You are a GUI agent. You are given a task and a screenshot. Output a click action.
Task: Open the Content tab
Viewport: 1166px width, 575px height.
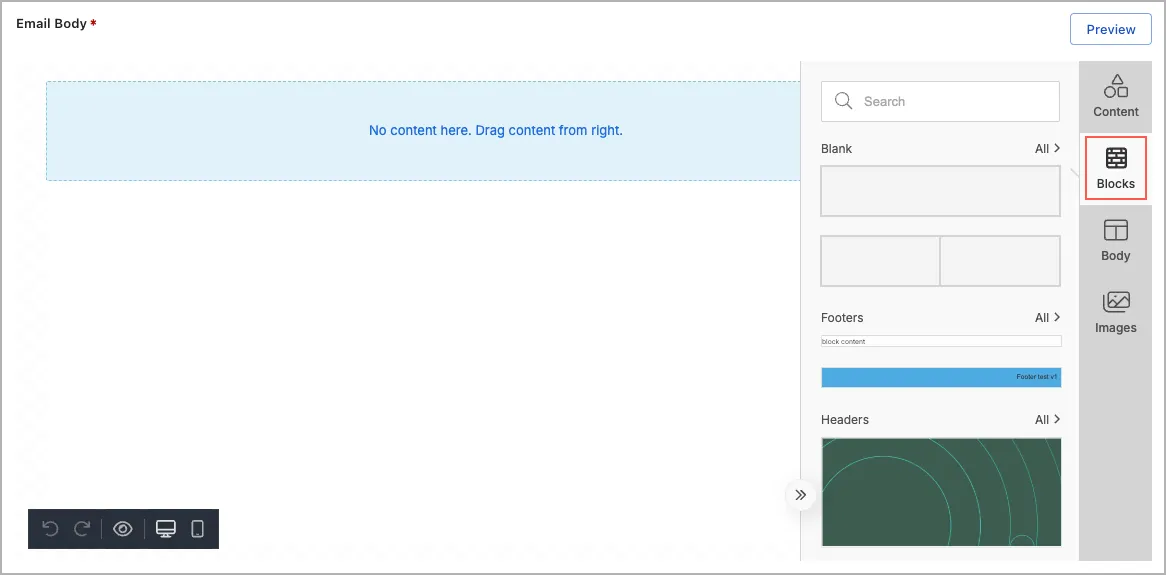point(1115,97)
